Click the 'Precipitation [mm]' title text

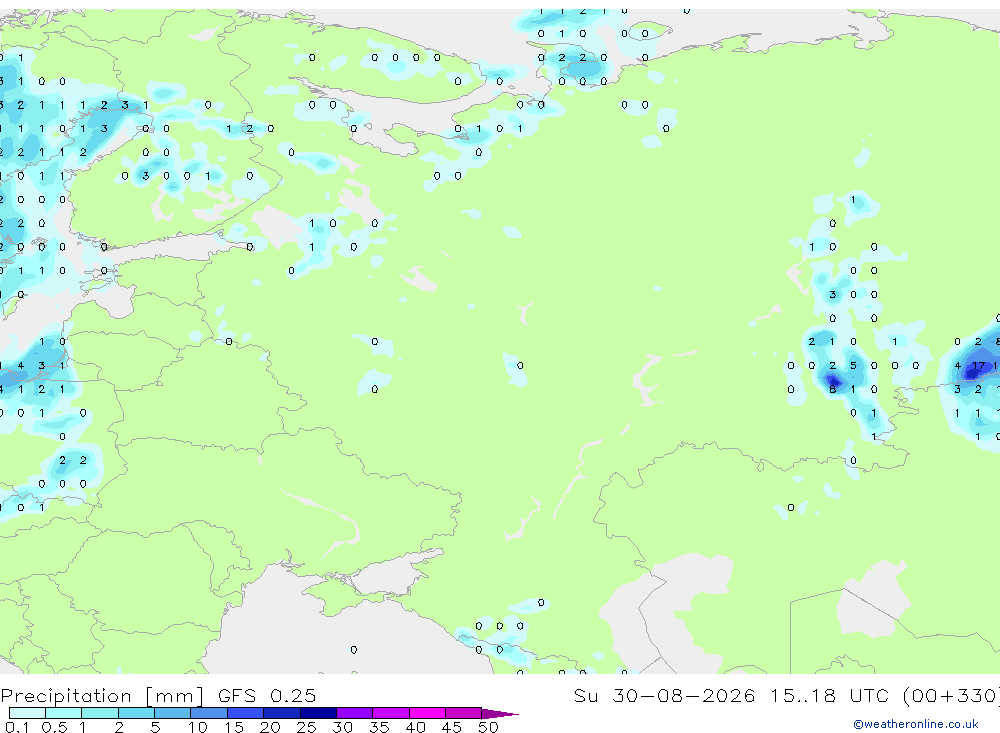(102, 695)
